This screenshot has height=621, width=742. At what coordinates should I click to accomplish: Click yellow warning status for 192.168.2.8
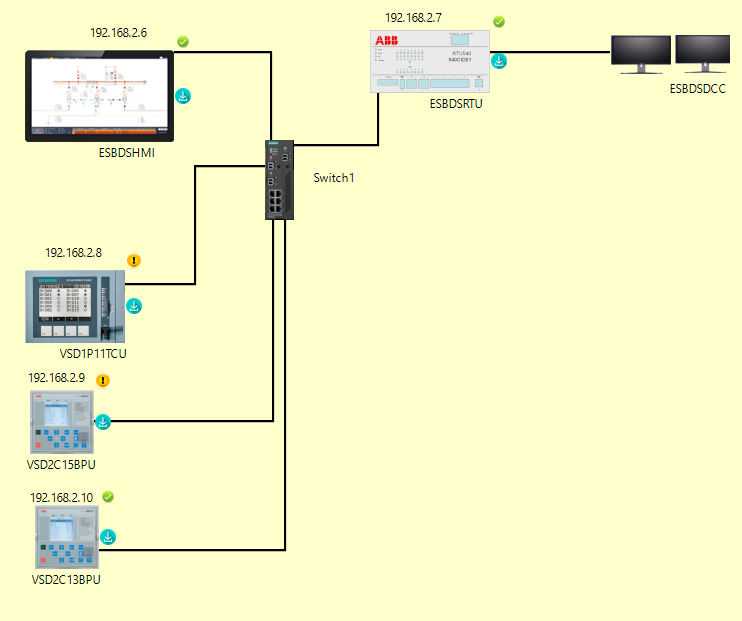tap(135, 261)
